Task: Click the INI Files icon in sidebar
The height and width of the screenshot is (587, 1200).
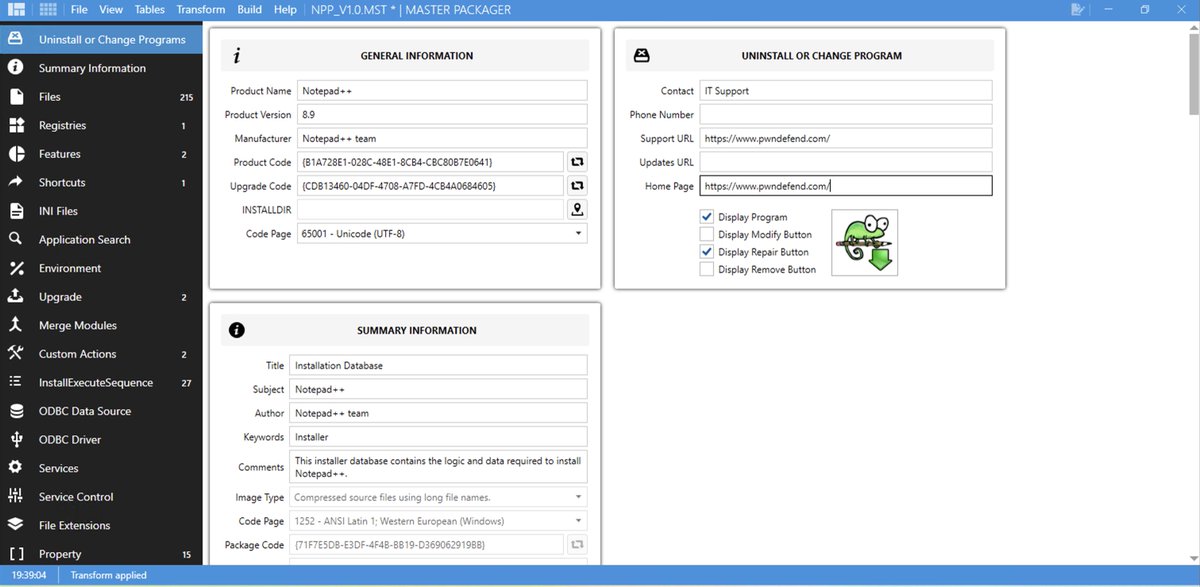Action: point(16,211)
